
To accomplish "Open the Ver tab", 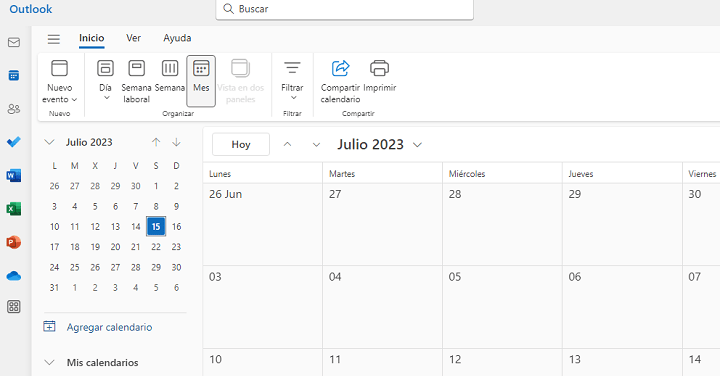I will (134, 38).
